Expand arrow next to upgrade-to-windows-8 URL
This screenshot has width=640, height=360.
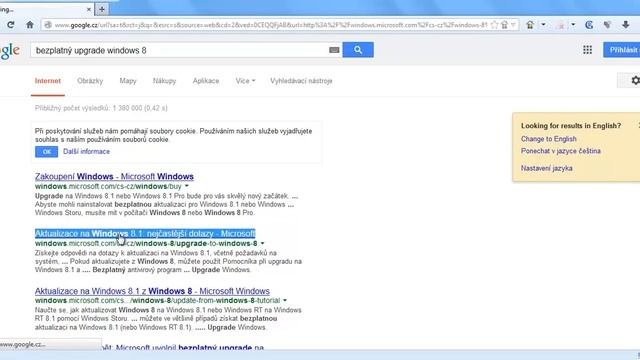coord(262,243)
